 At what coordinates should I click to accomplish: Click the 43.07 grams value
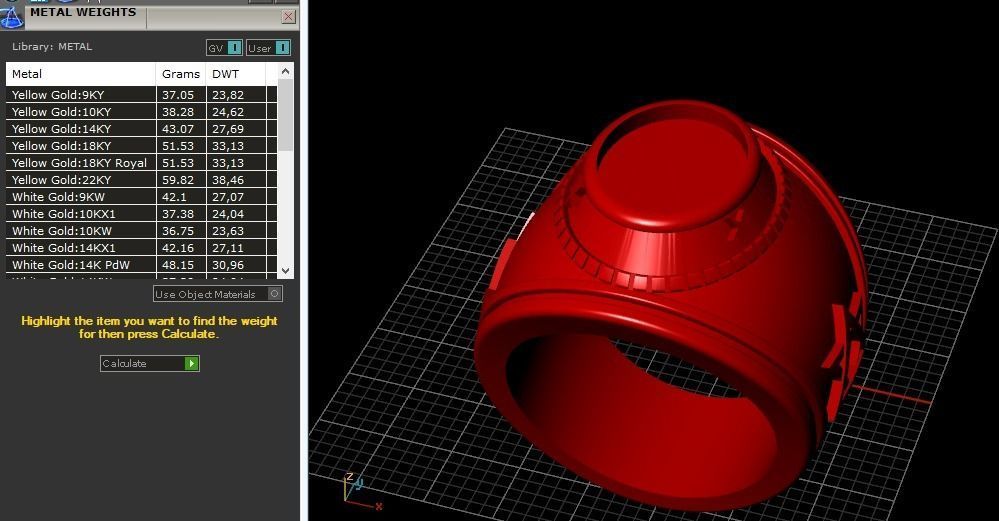178,129
